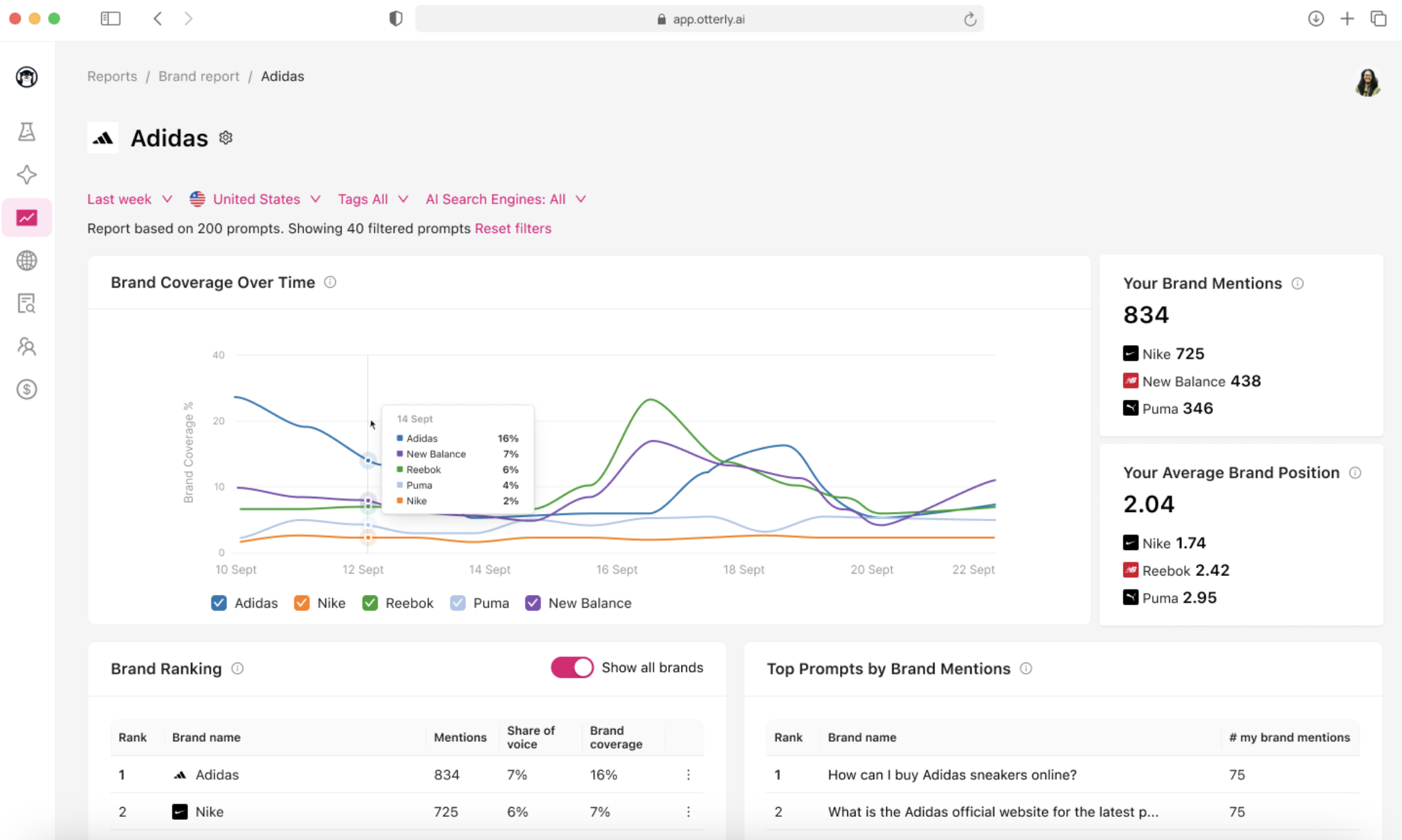Click the Reports breadcrumb link

[x=112, y=76]
